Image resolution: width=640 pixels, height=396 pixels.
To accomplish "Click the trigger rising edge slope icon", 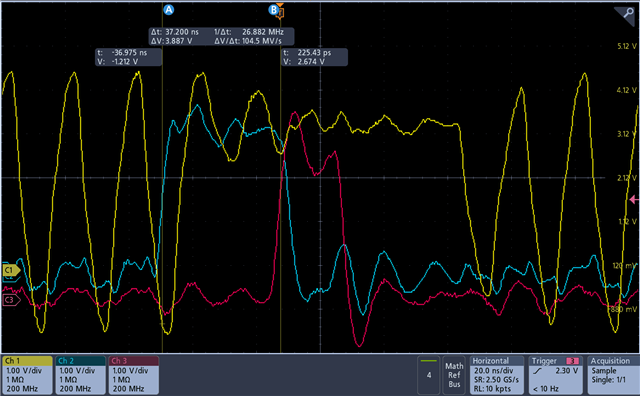I will [538, 371].
